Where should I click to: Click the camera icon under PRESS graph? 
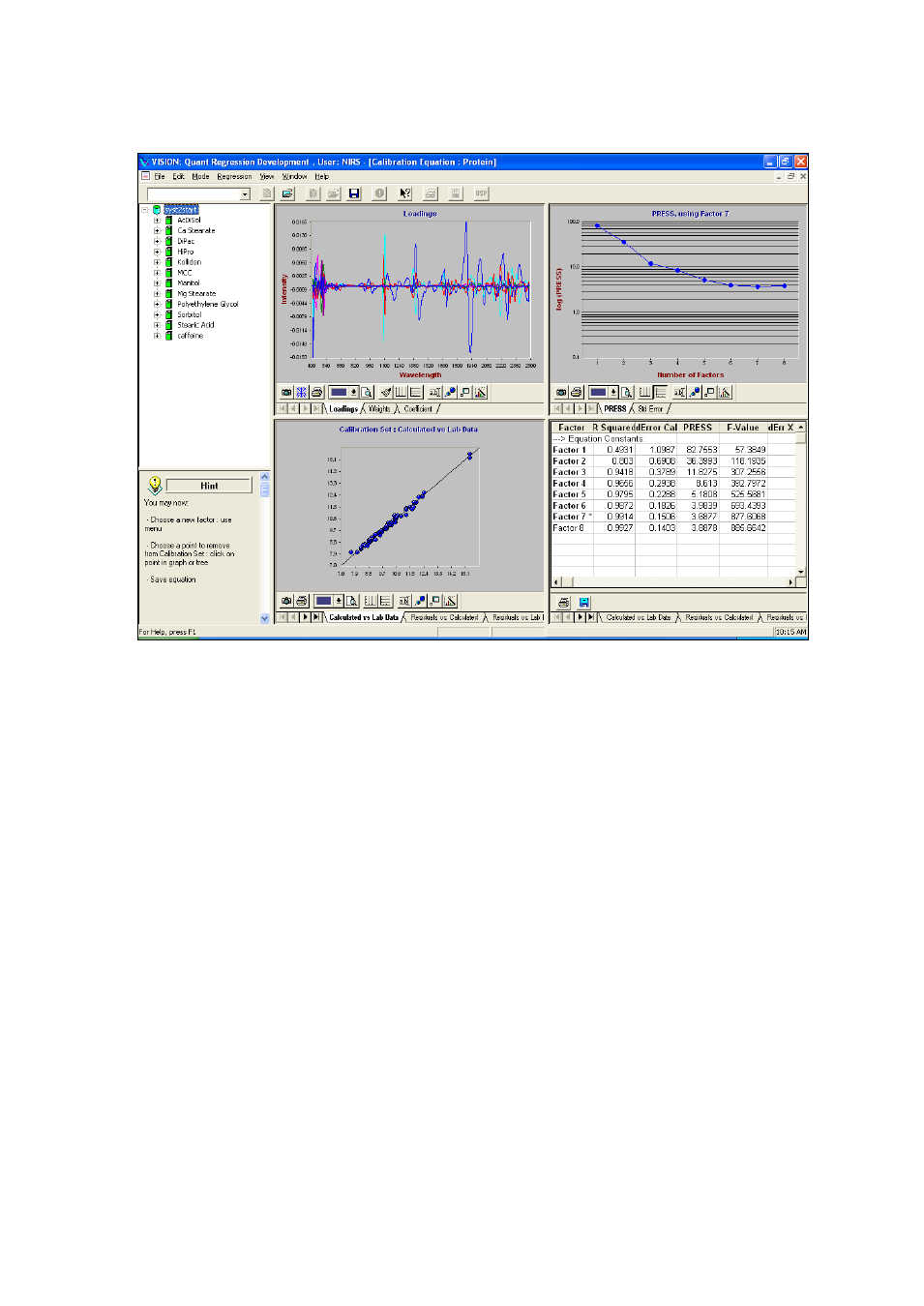(561, 393)
